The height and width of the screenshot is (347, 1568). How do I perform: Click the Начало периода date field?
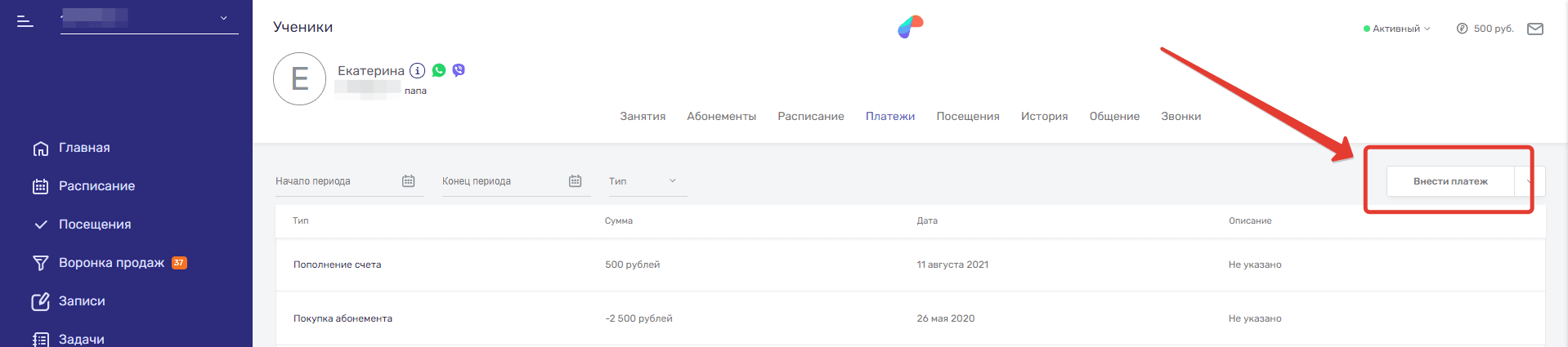point(335,181)
